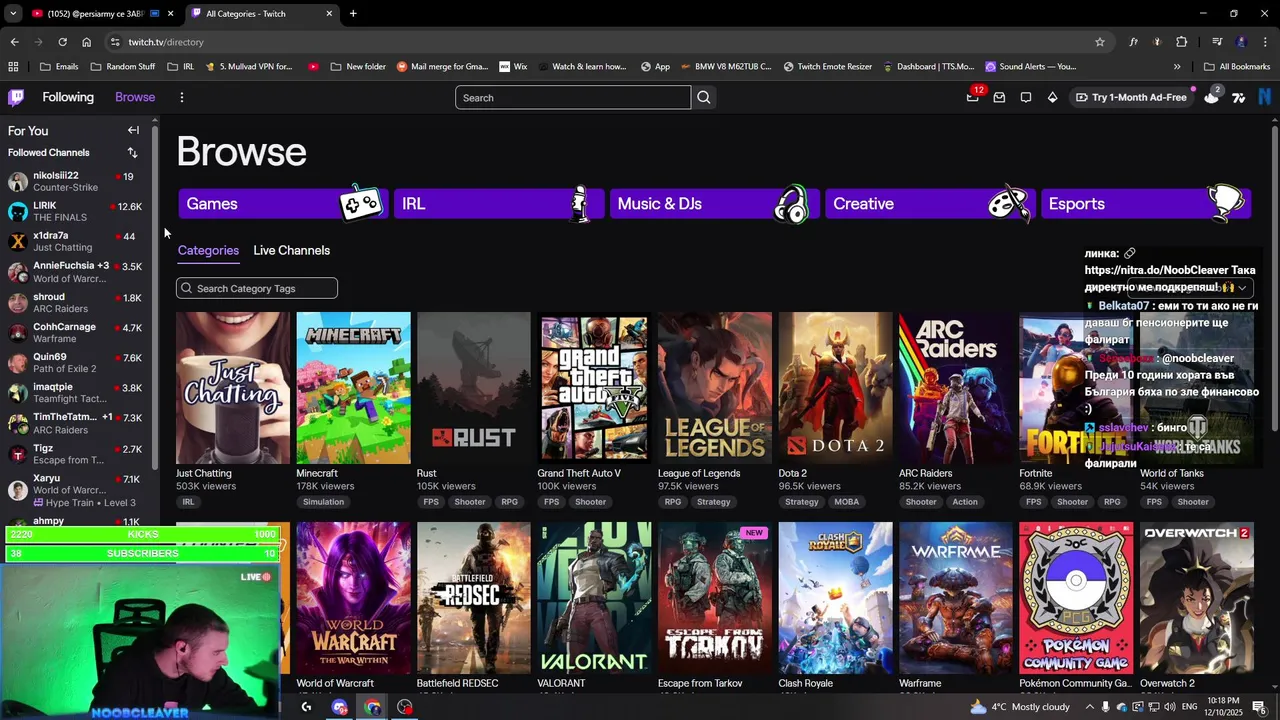
Task: Open the Grand Theft Auto V thumbnail
Action: [594, 387]
